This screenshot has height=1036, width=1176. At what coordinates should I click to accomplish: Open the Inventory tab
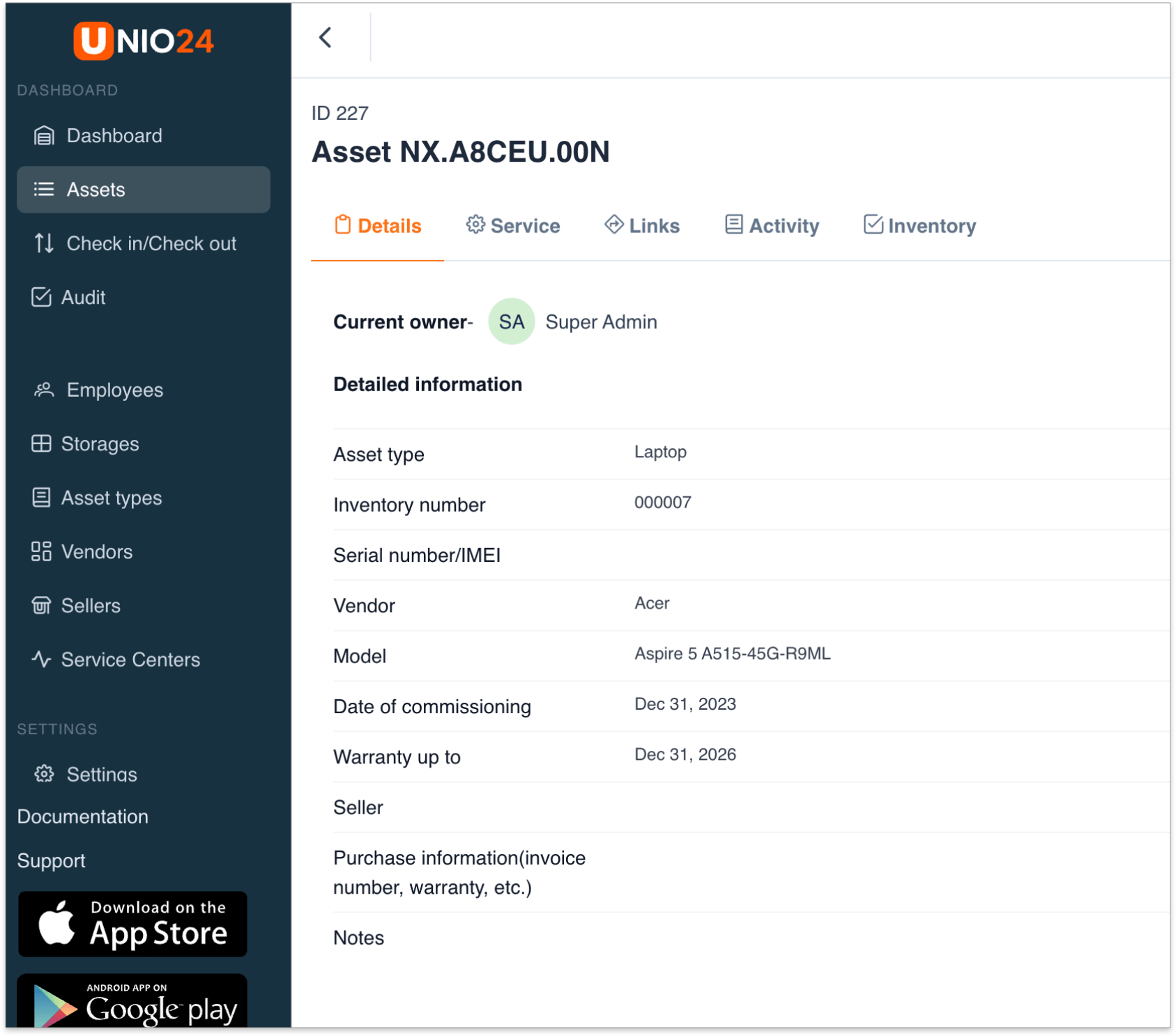coord(919,226)
